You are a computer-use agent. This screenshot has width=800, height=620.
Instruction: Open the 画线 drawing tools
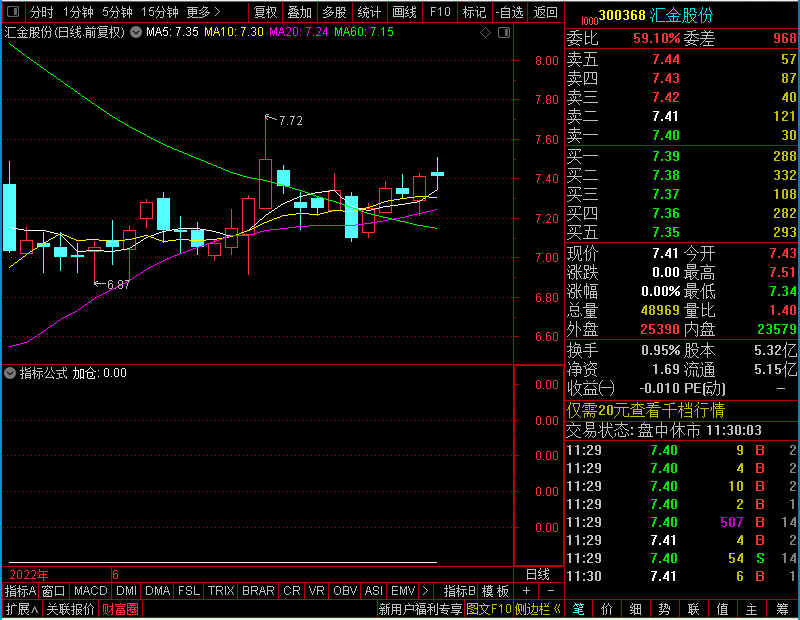pos(404,12)
